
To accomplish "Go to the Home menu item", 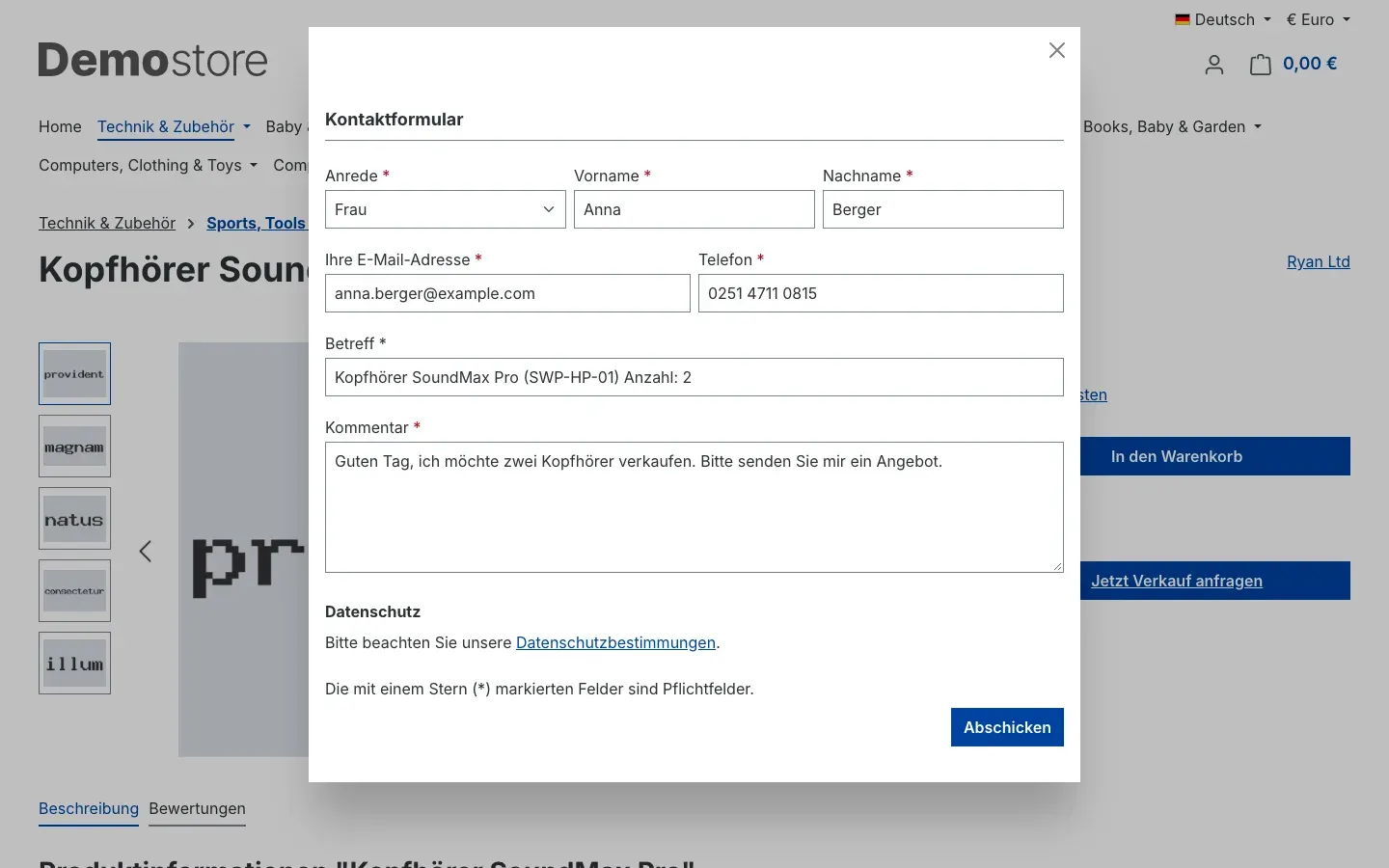I will 60,127.
